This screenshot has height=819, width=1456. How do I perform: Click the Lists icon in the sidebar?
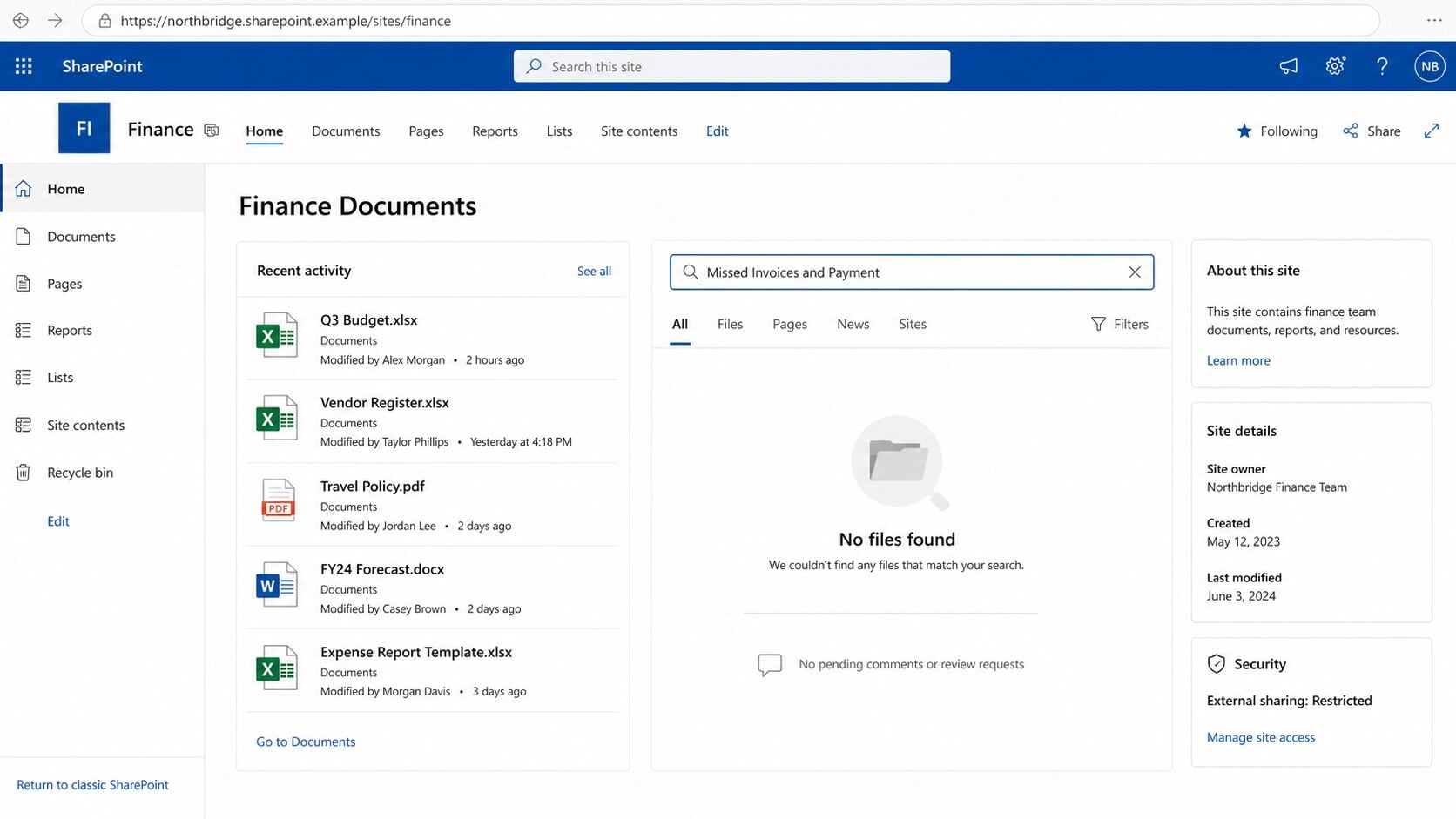24,377
